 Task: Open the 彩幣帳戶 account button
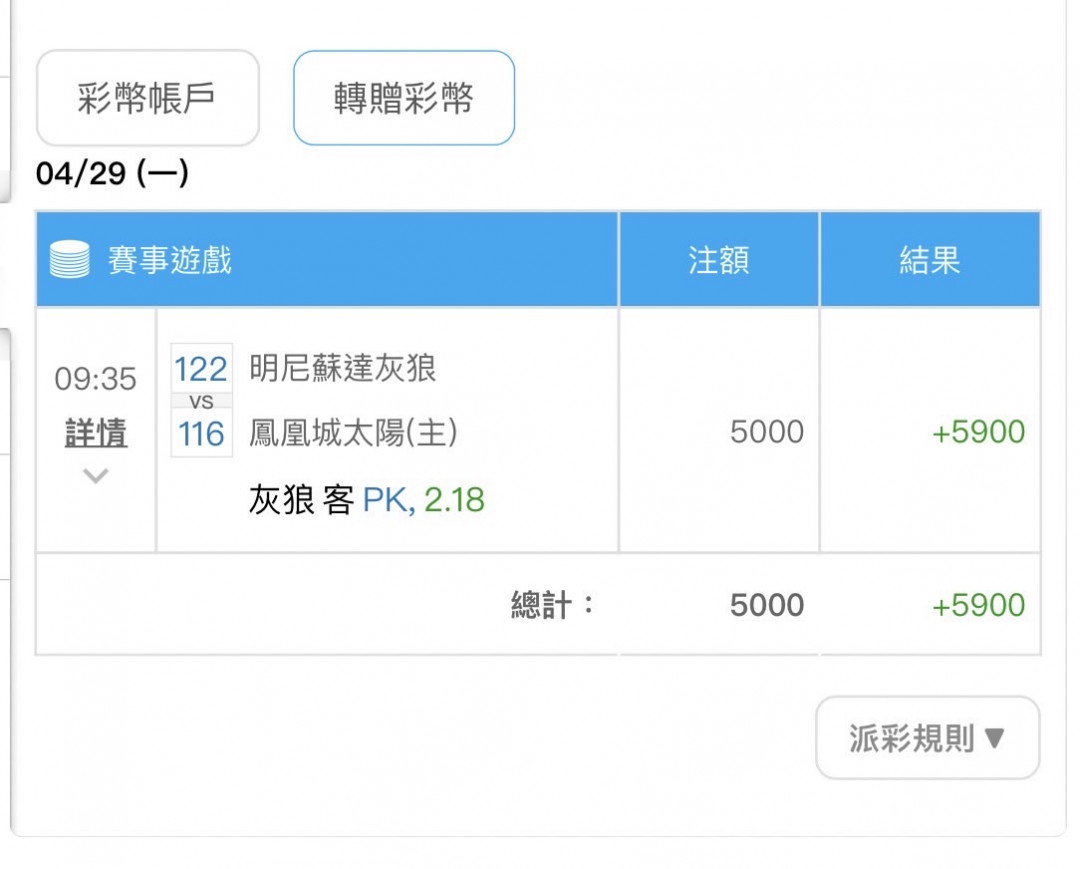tap(147, 99)
